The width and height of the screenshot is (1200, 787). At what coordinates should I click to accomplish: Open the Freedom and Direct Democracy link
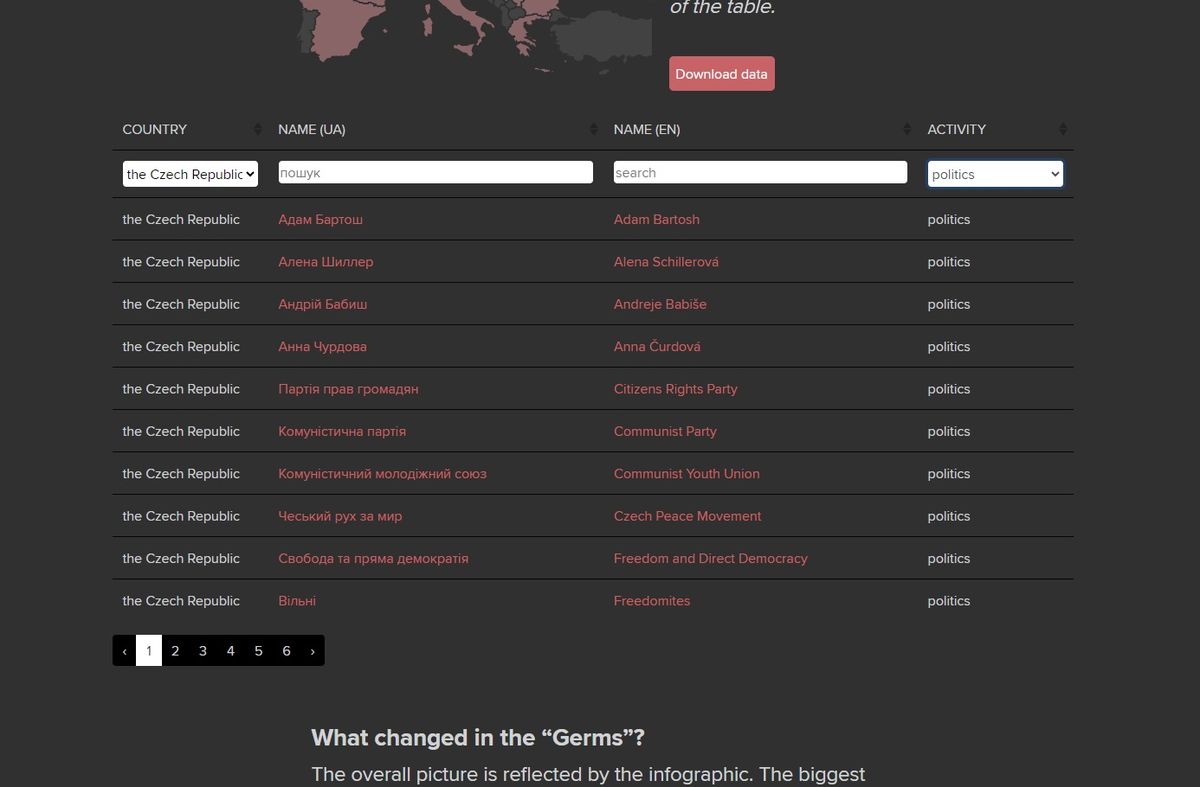click(x=710, y=559)
